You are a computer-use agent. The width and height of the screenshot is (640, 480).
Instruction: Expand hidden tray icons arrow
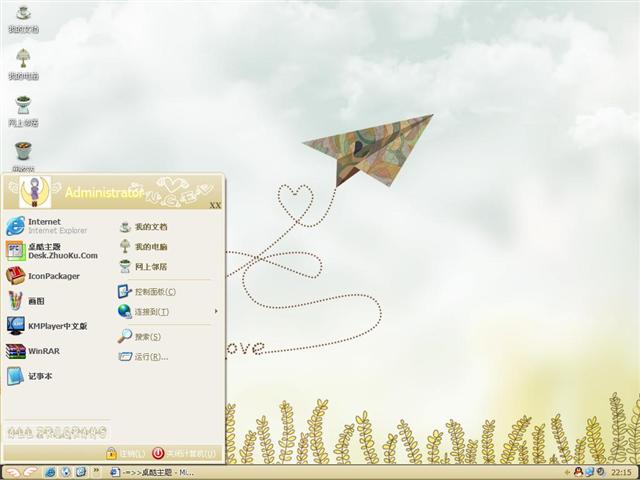[567, 473]
